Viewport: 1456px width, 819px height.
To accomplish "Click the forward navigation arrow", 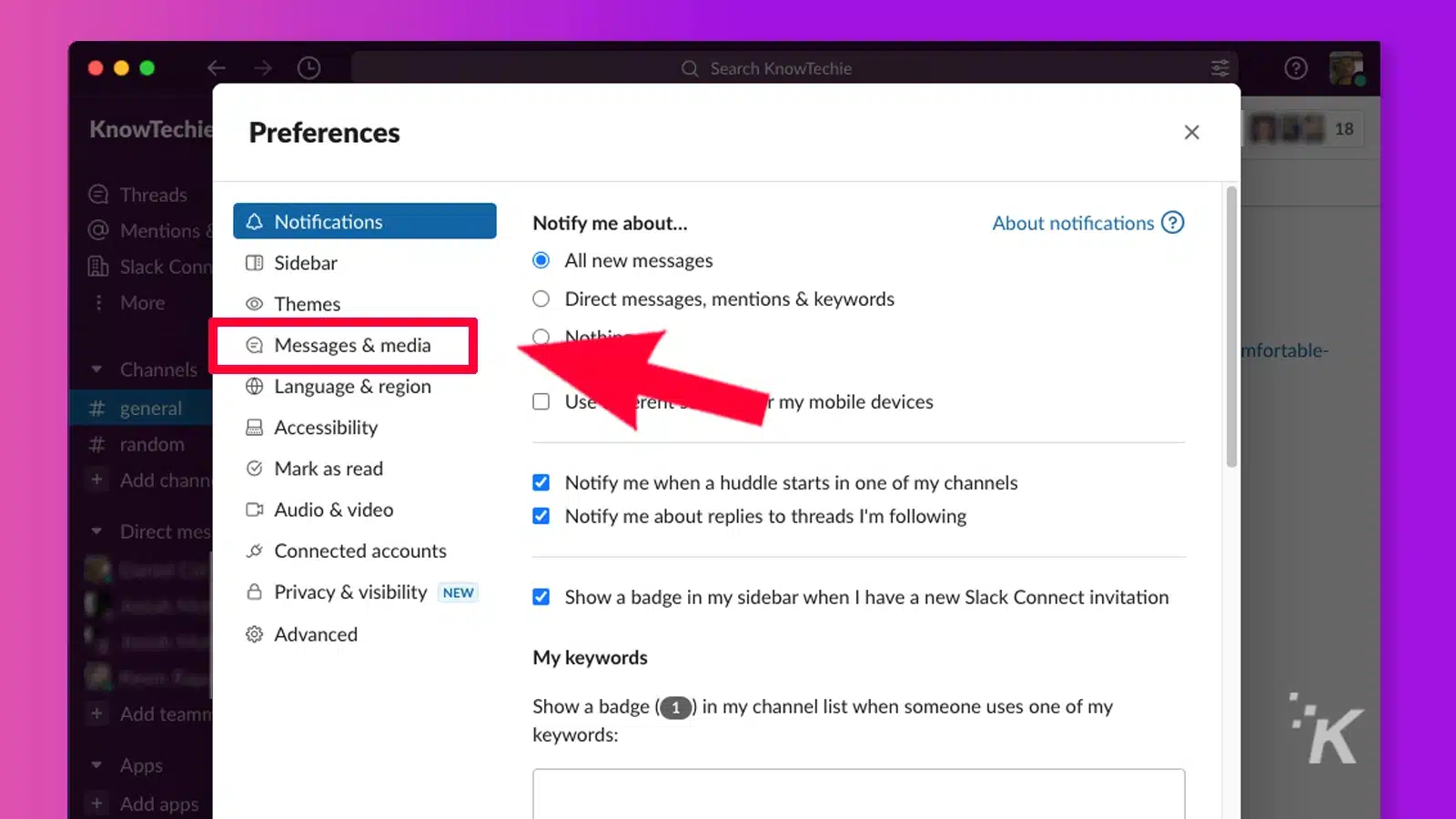I will coord(263,68).
